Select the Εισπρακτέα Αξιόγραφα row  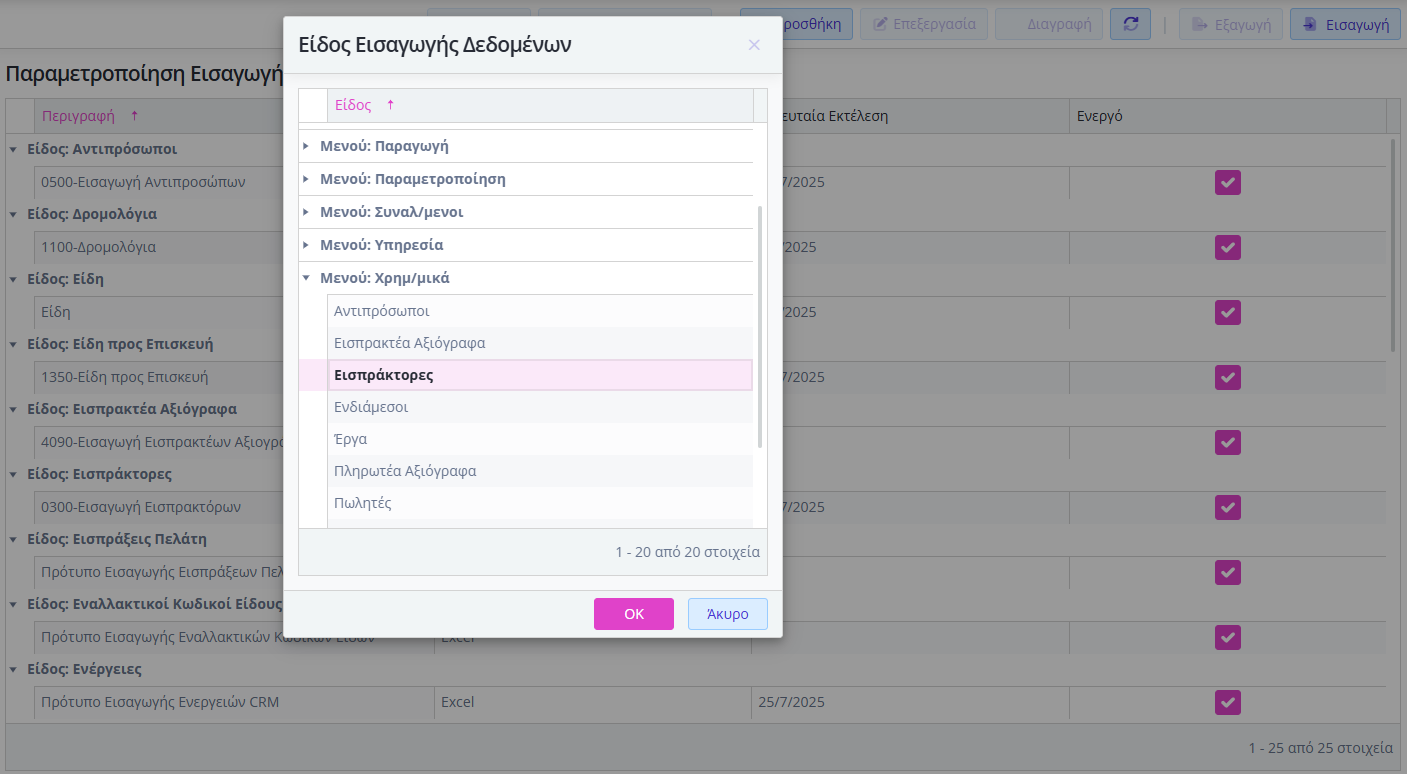click(410, 343)
